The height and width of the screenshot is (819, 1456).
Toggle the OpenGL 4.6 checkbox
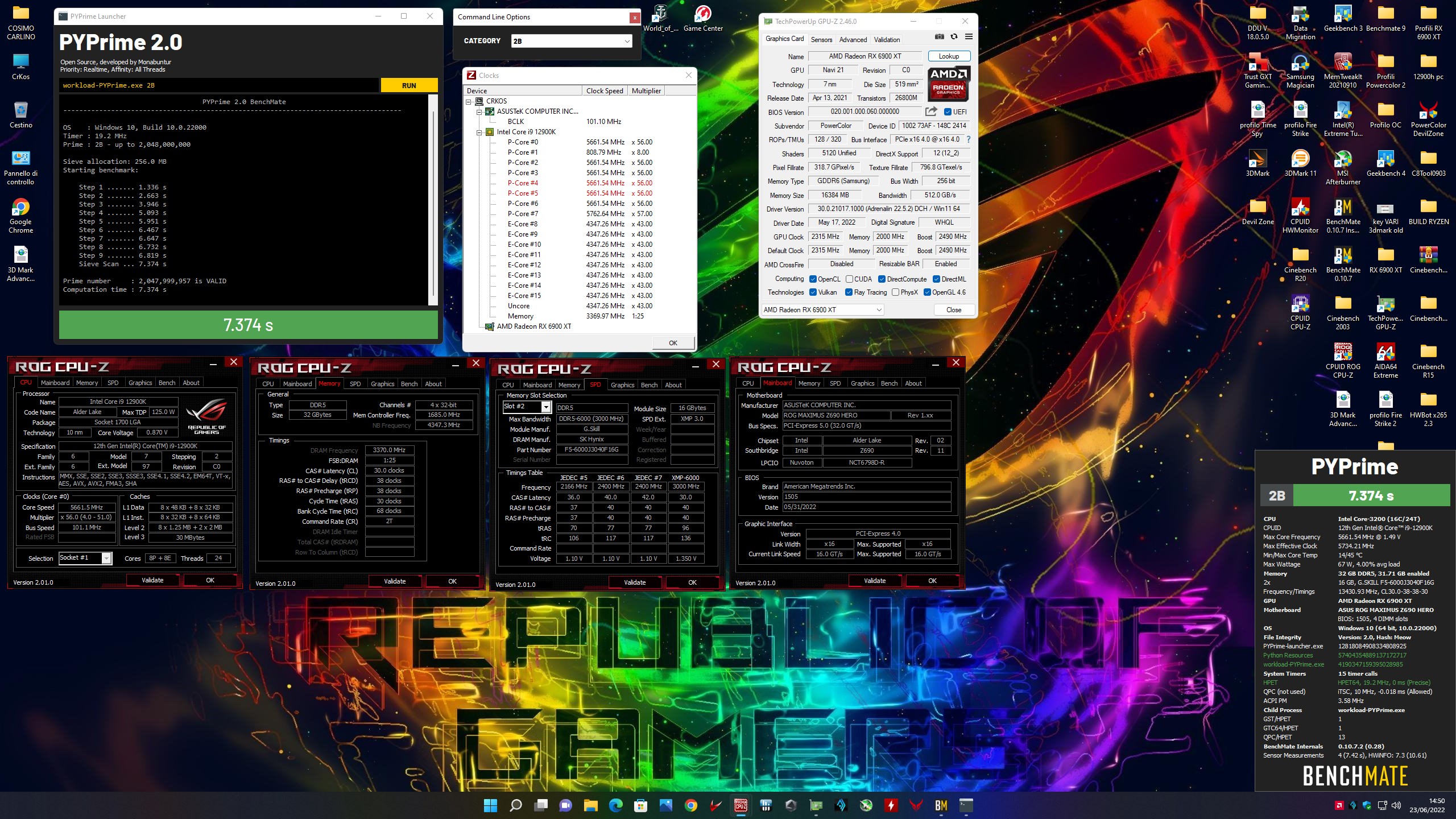tap(927, 292)
